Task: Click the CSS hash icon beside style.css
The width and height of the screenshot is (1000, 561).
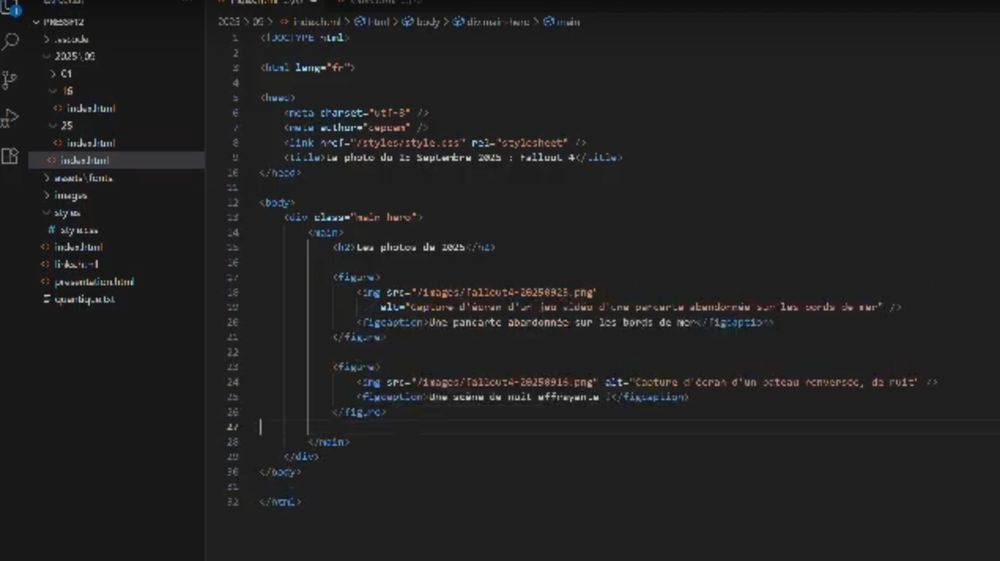Action: (x=52, y=230)
